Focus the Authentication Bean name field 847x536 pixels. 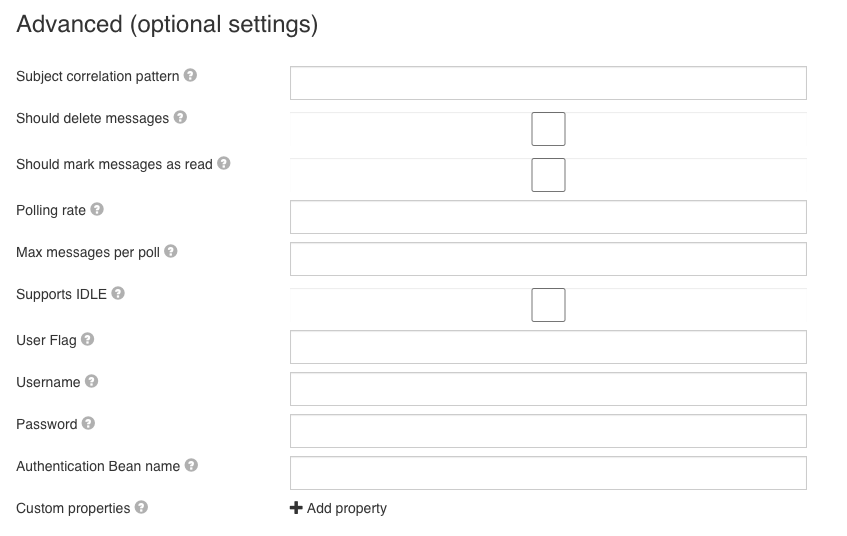click(x=548, y=473)
